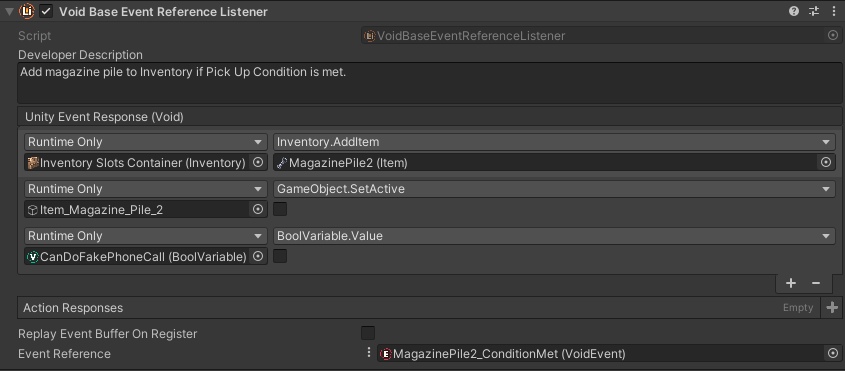Open three-dot menu beside Event Reference
Image resolution: width=845 pixels, height=371 pixels.
click(x=369, y=353)
